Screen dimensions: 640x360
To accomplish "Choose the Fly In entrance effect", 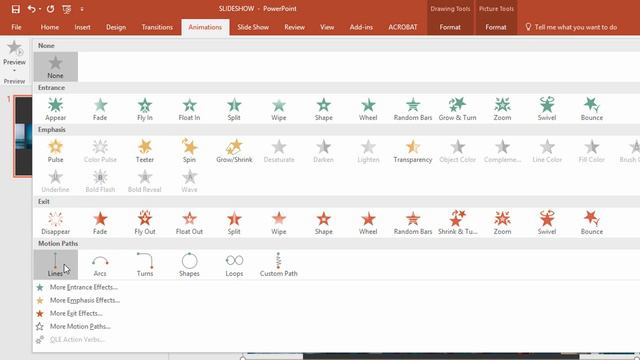I will coord(145,109).
